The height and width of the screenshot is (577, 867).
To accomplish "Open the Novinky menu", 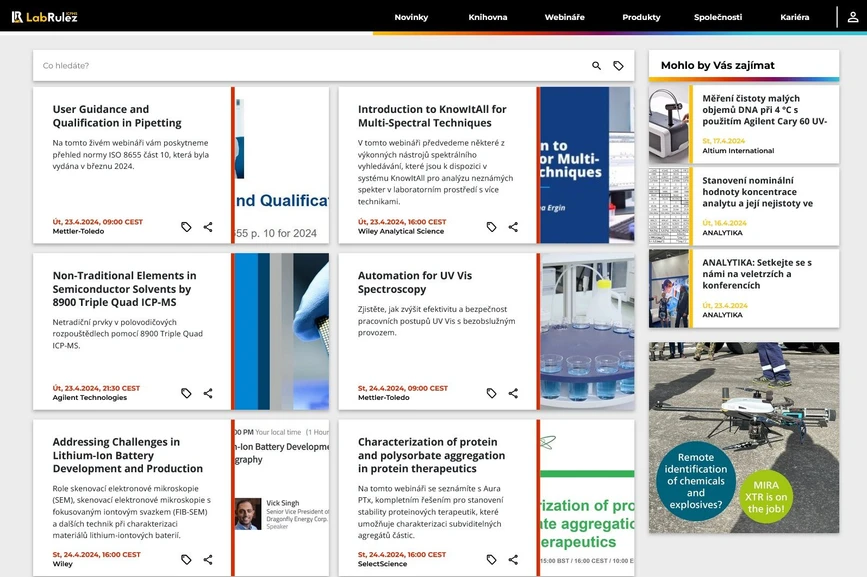I will coord(411,17).
